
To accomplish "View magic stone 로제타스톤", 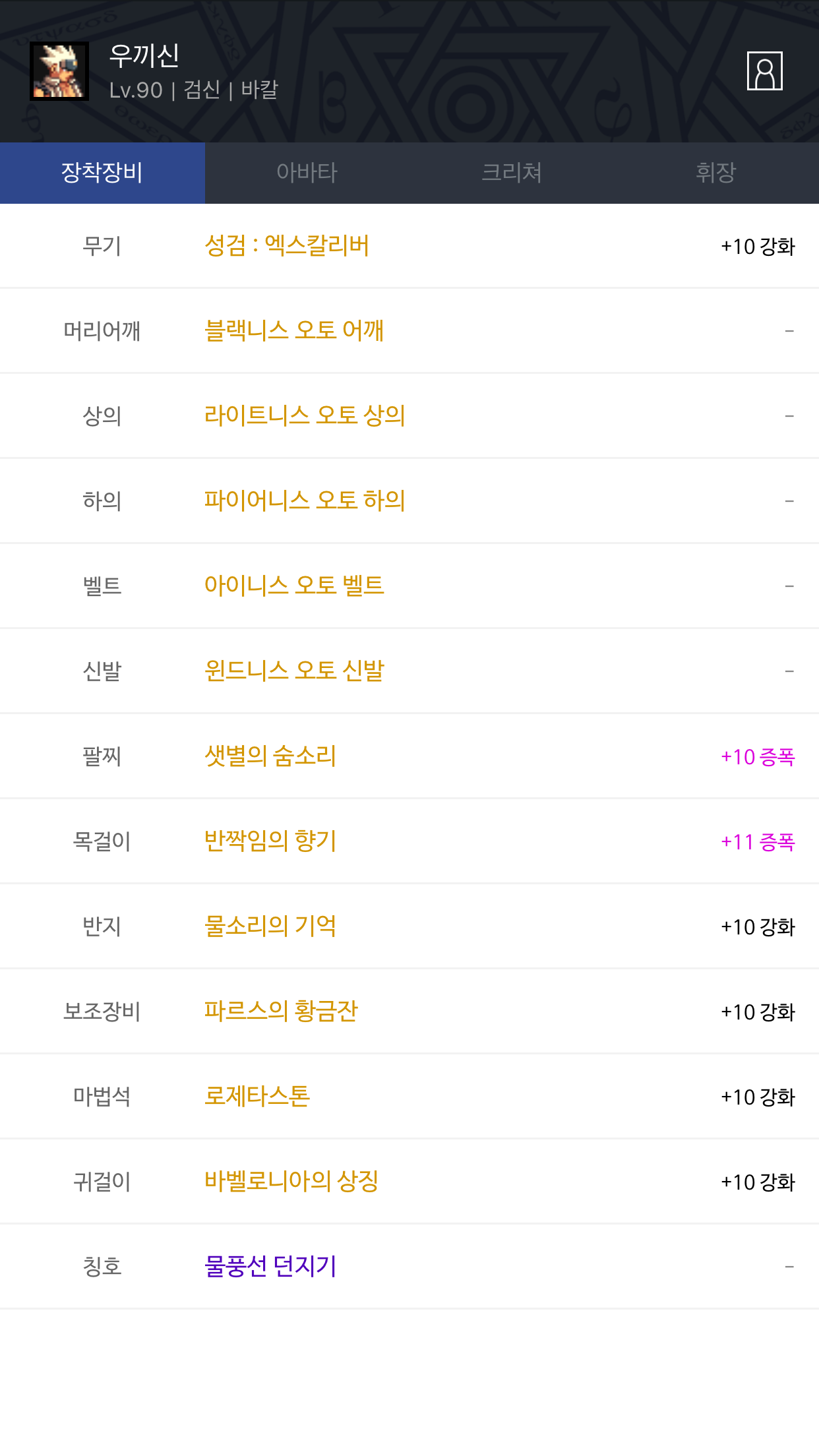I will click(257, 1096).
